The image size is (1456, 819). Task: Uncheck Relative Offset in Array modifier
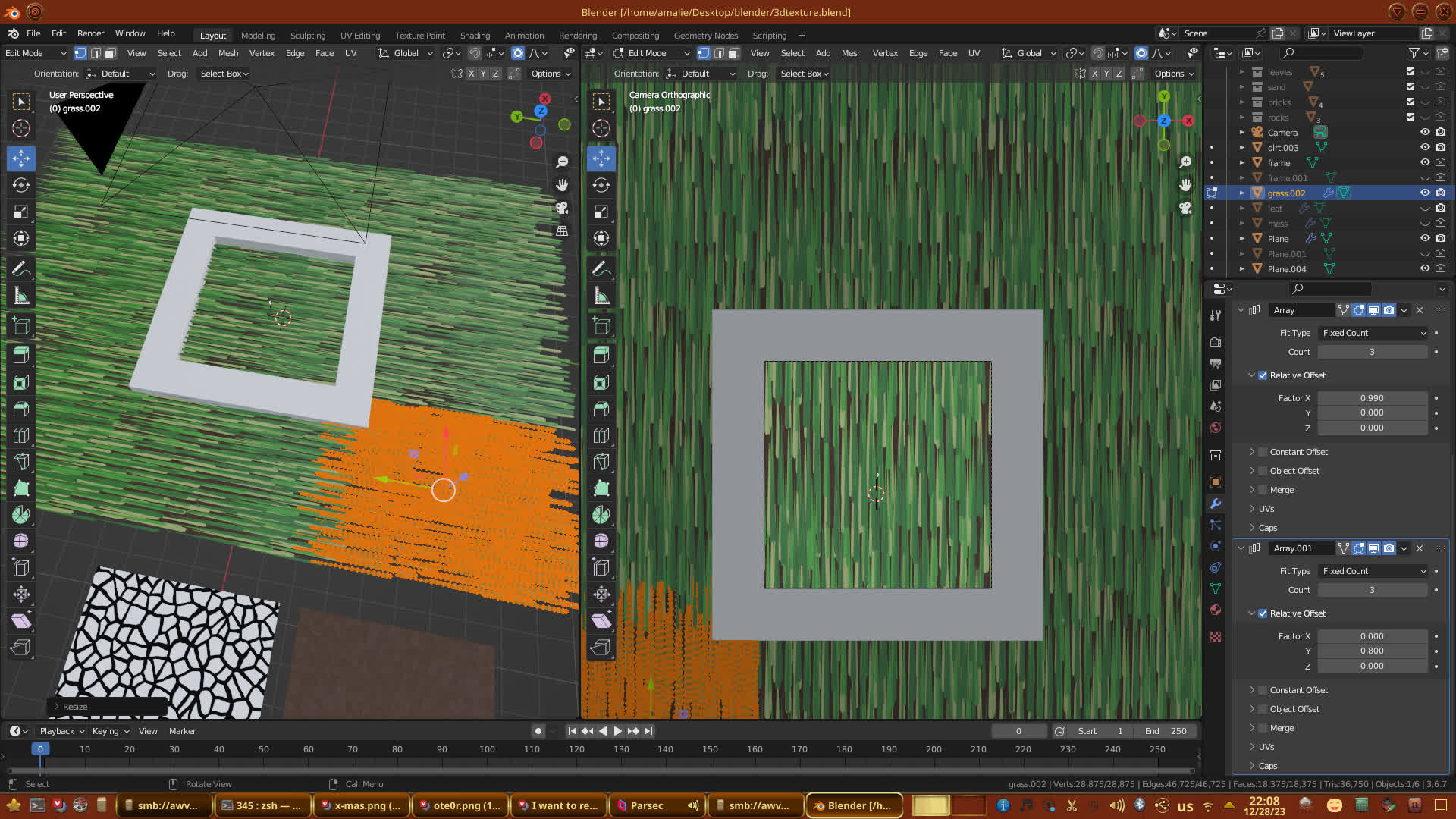(1263, 375)
